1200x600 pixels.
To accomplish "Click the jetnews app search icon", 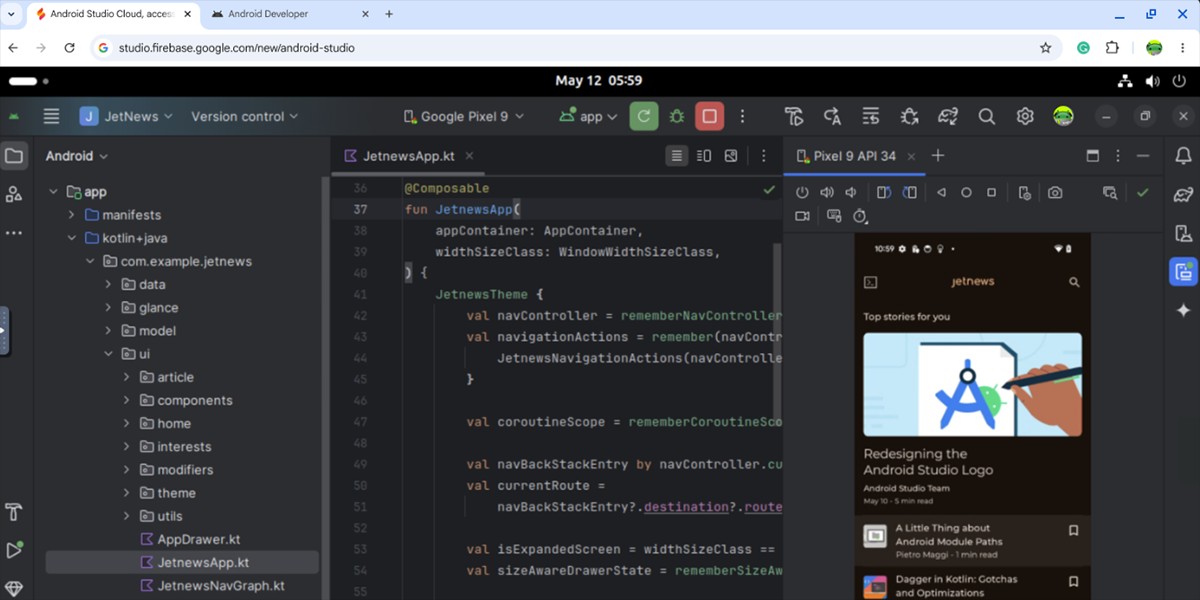I will 1074,282.
